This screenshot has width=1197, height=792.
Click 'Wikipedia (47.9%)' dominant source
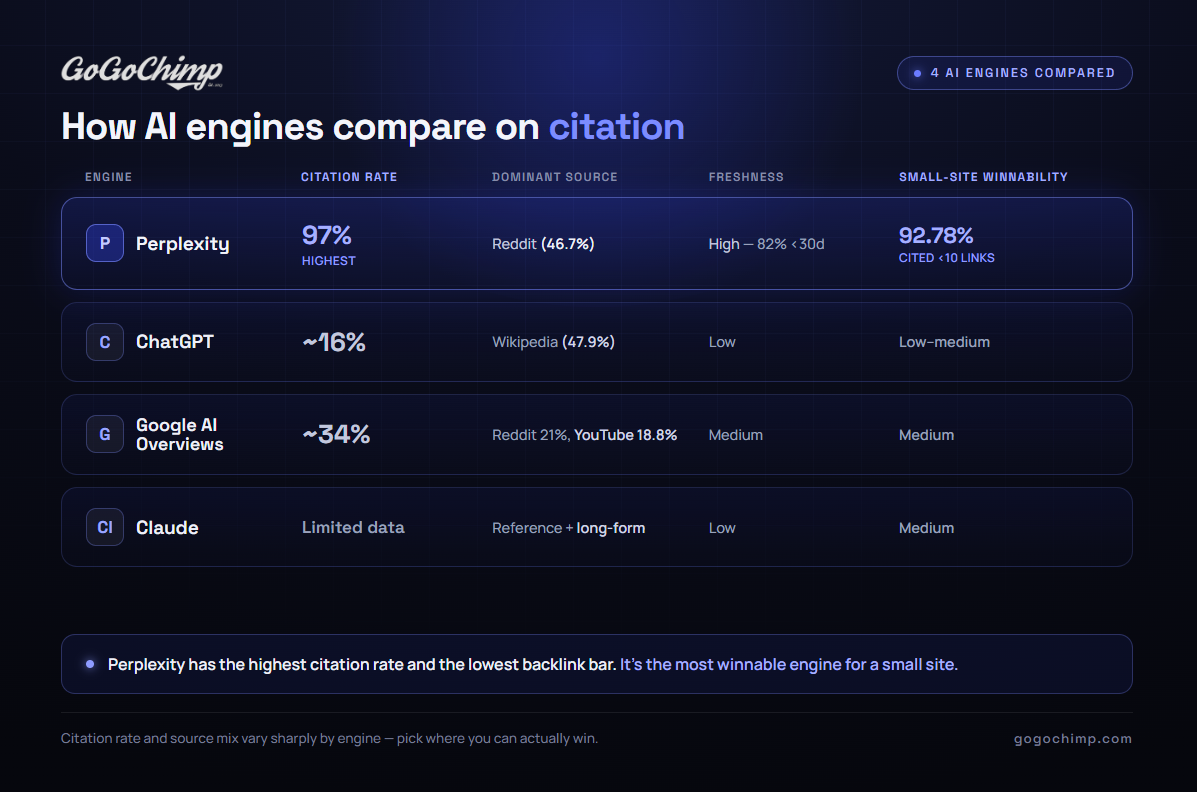pos(553,341)
